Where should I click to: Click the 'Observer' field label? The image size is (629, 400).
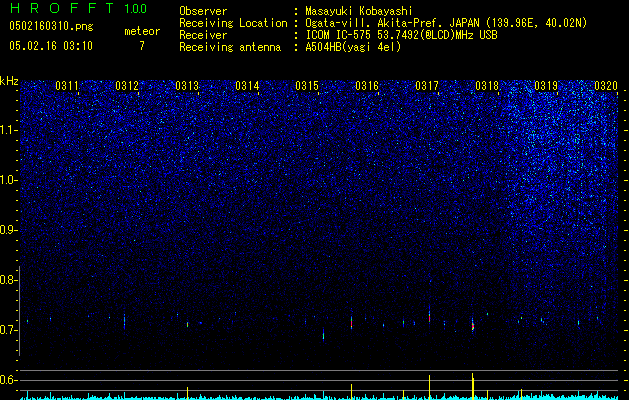coord(203,11)
